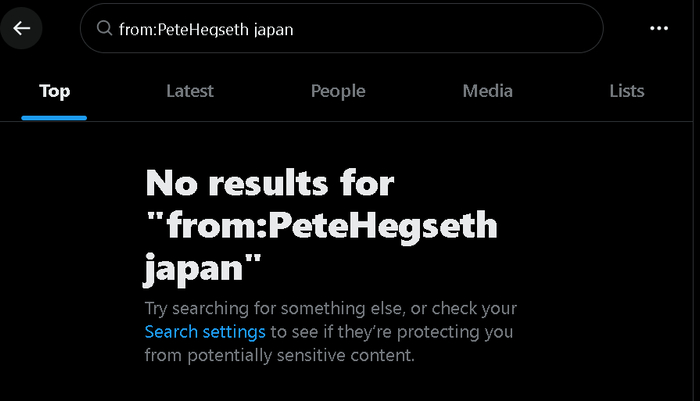The width and height of the screenshot is (700, 401).
Task: Click the blue underline beneath Top tab
Action: (54, 117)
